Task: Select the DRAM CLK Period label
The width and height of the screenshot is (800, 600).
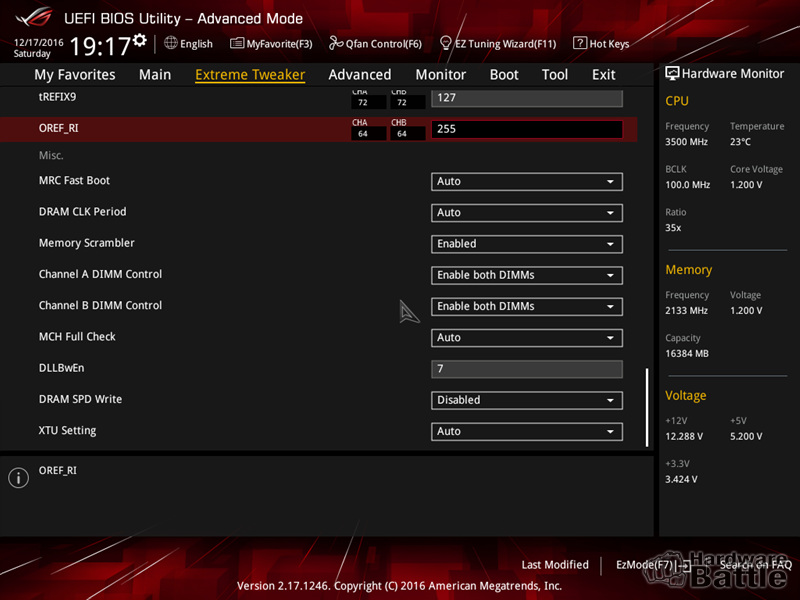Action: (x=83, y=212)
